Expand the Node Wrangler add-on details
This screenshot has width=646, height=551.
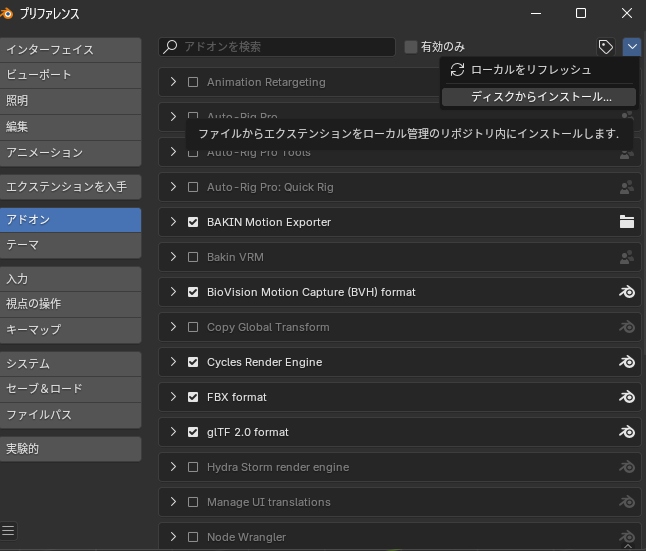(173, 537)
